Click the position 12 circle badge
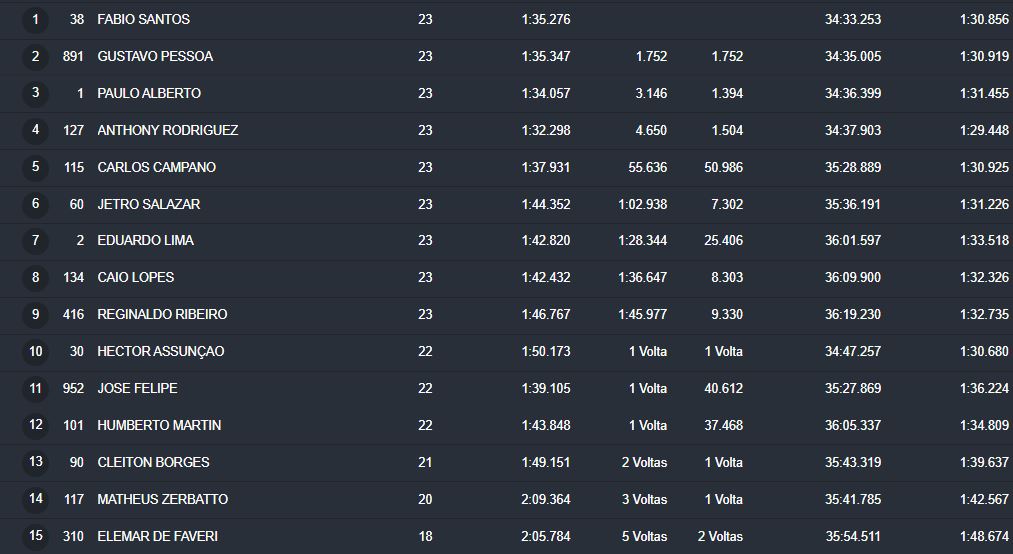 [x=36, y=425]
